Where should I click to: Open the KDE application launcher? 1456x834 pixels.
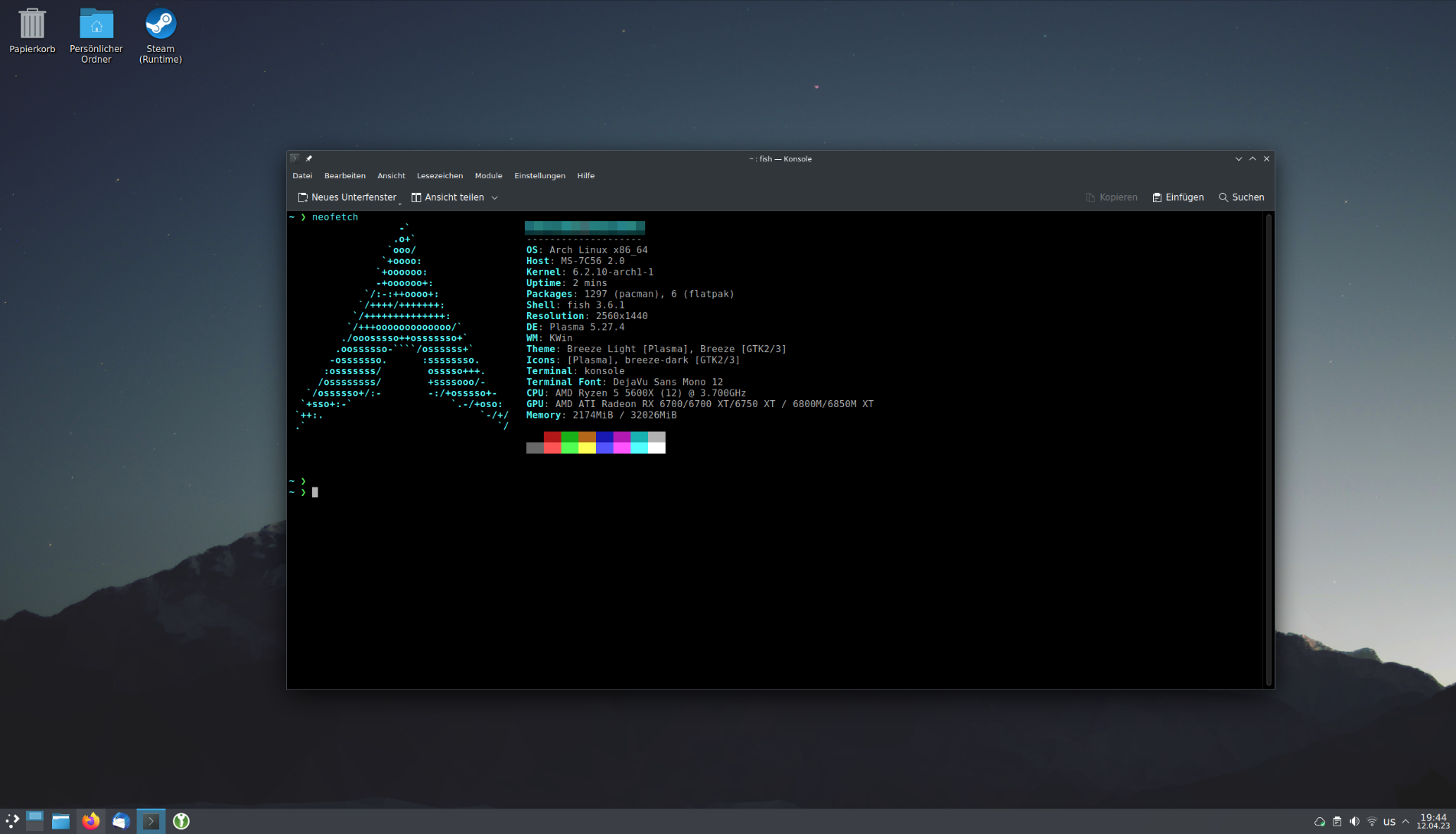tap(12, 821)
